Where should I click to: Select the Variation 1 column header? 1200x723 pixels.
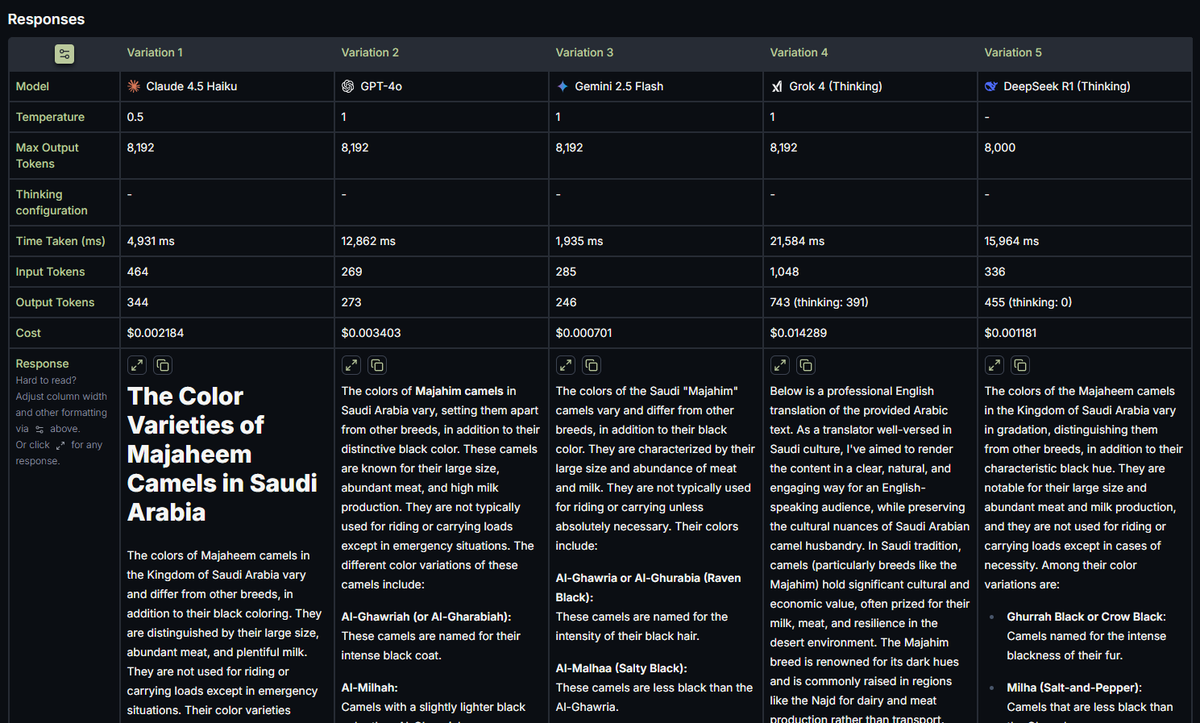[x=155, y=53]
